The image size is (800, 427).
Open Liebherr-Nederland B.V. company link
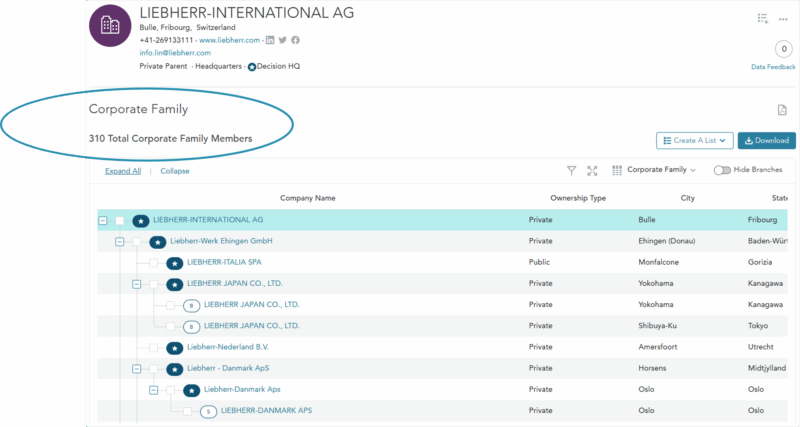228,347
